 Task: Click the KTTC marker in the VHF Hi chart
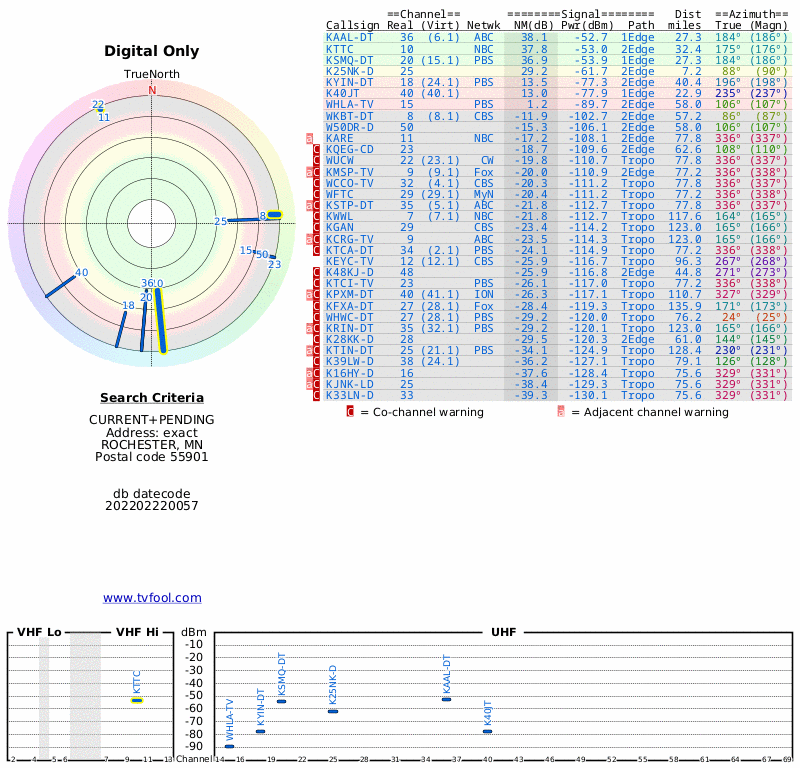click(137, 701)
